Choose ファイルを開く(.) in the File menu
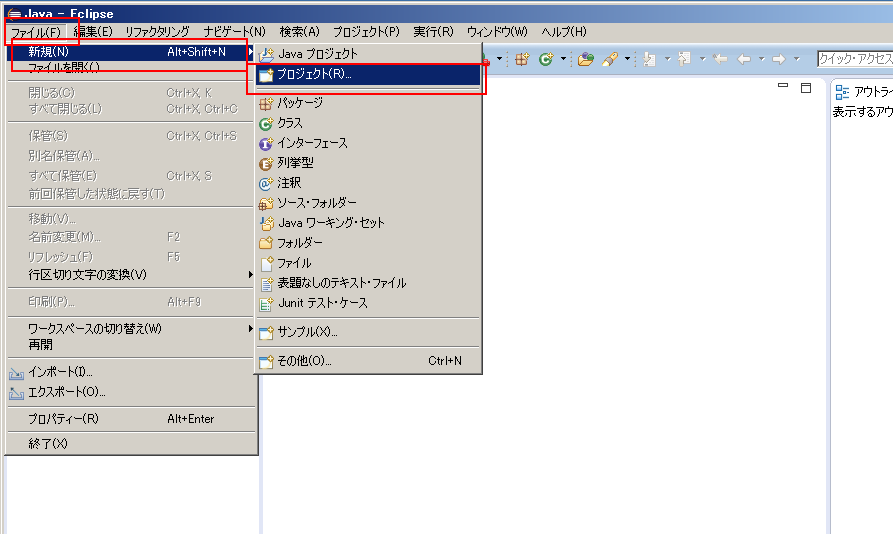 pyautogui.click(x=131, y=68)
